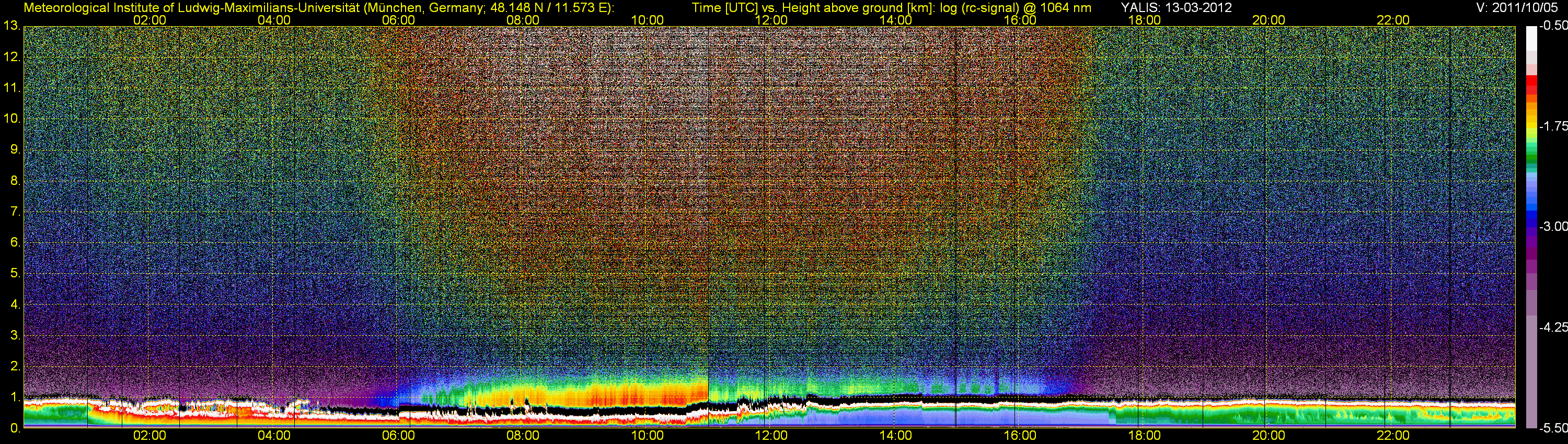Select the 18:00 mark on the top time axis

coord(1144,20)
